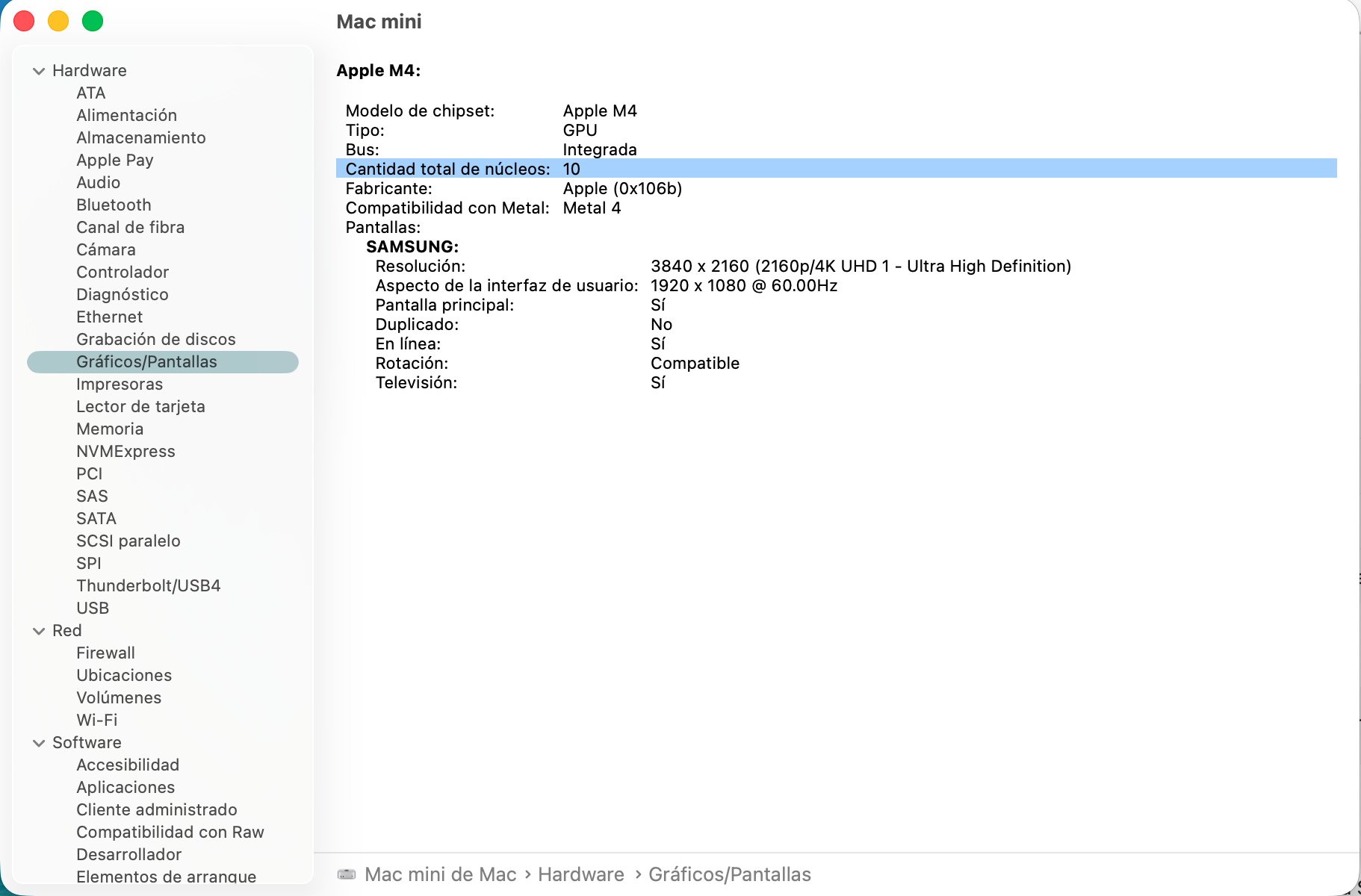1361x896 pixels.
Task: Open the Almacenamiento hardware item
Action: 140,137
